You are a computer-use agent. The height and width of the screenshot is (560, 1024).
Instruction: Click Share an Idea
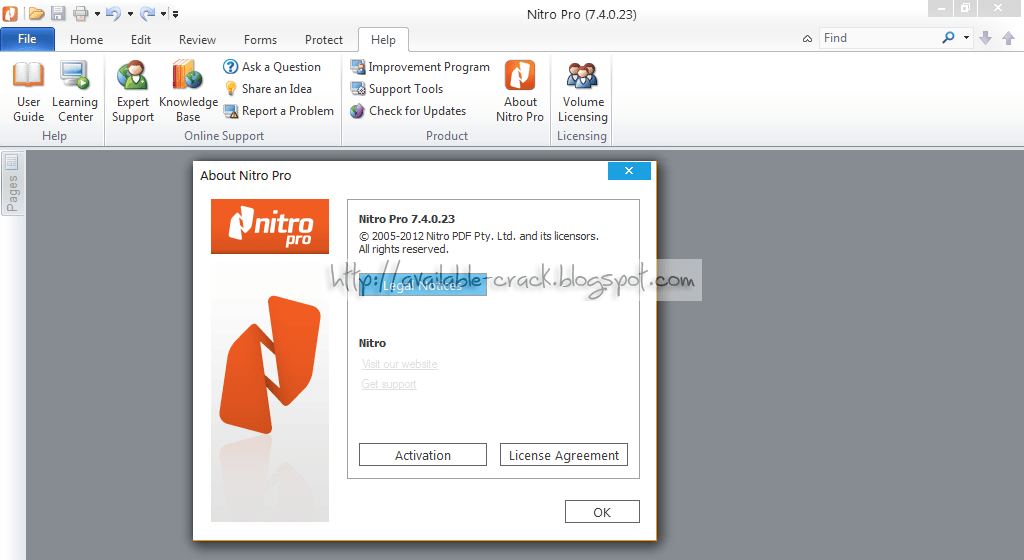point(268,89)
